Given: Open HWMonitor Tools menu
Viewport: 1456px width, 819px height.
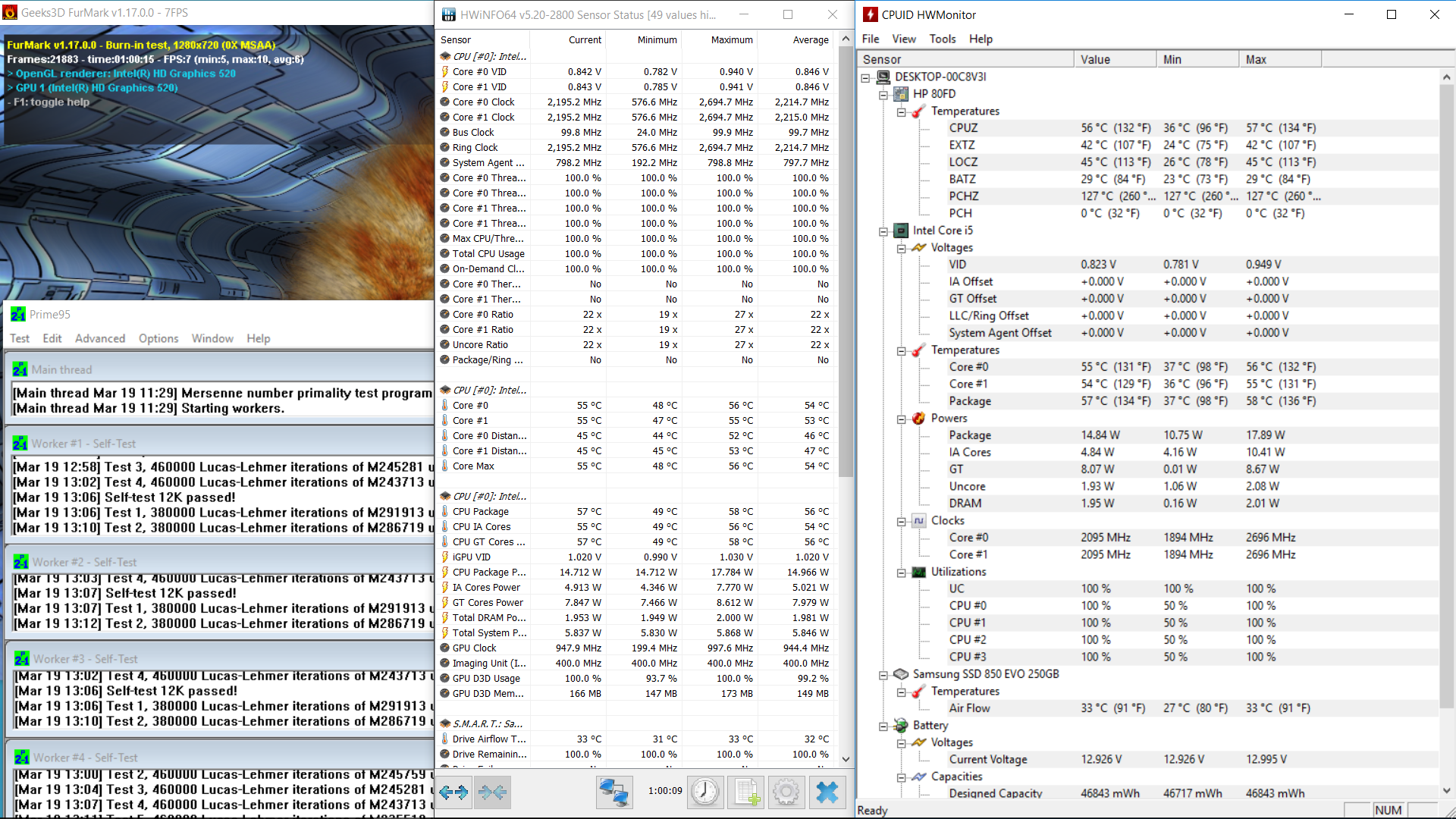Looking at the screenshot, I should 943,39.
